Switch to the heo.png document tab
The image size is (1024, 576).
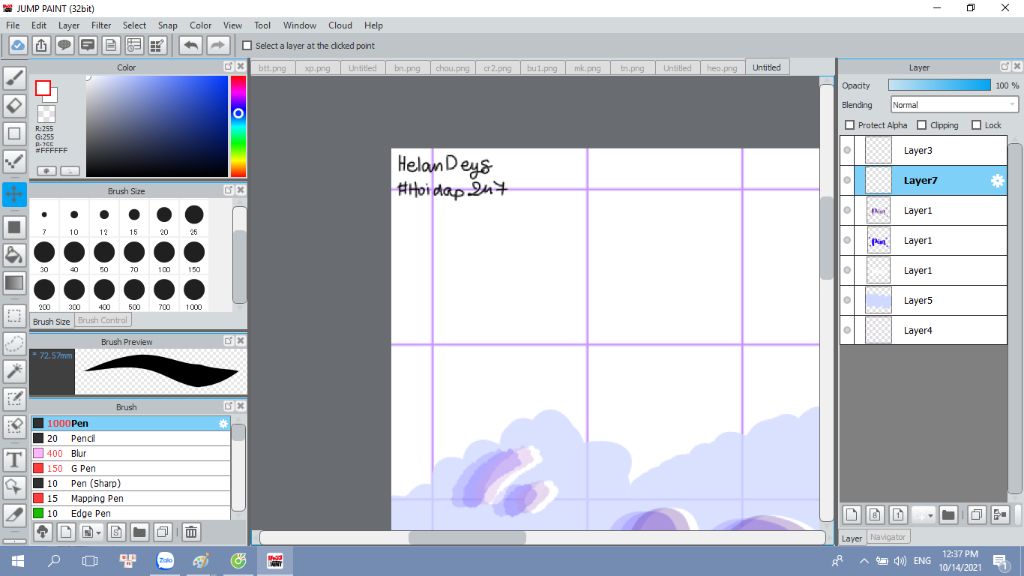tap(722, 68)
